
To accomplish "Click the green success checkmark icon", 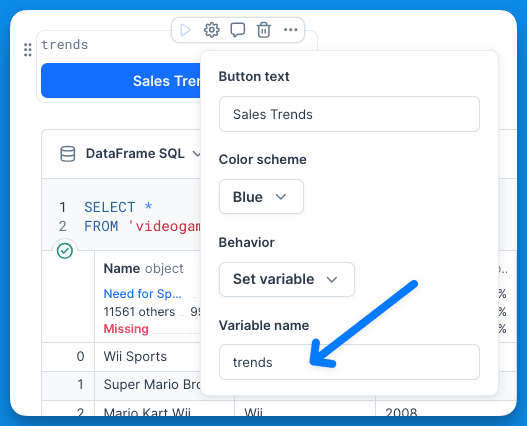I will [65, 251].
